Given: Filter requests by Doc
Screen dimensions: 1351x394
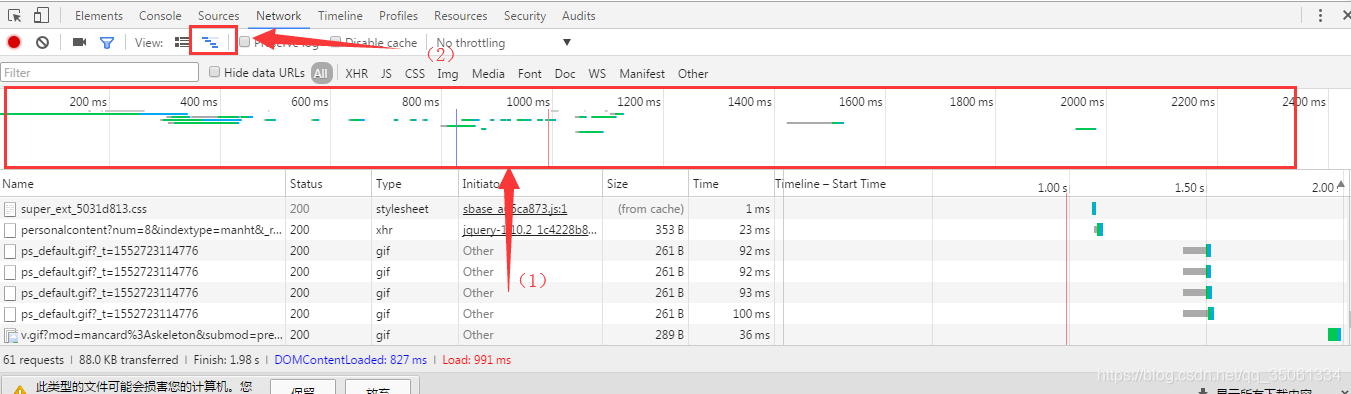Looking at the screenshot, I should [x=565, y=74].
